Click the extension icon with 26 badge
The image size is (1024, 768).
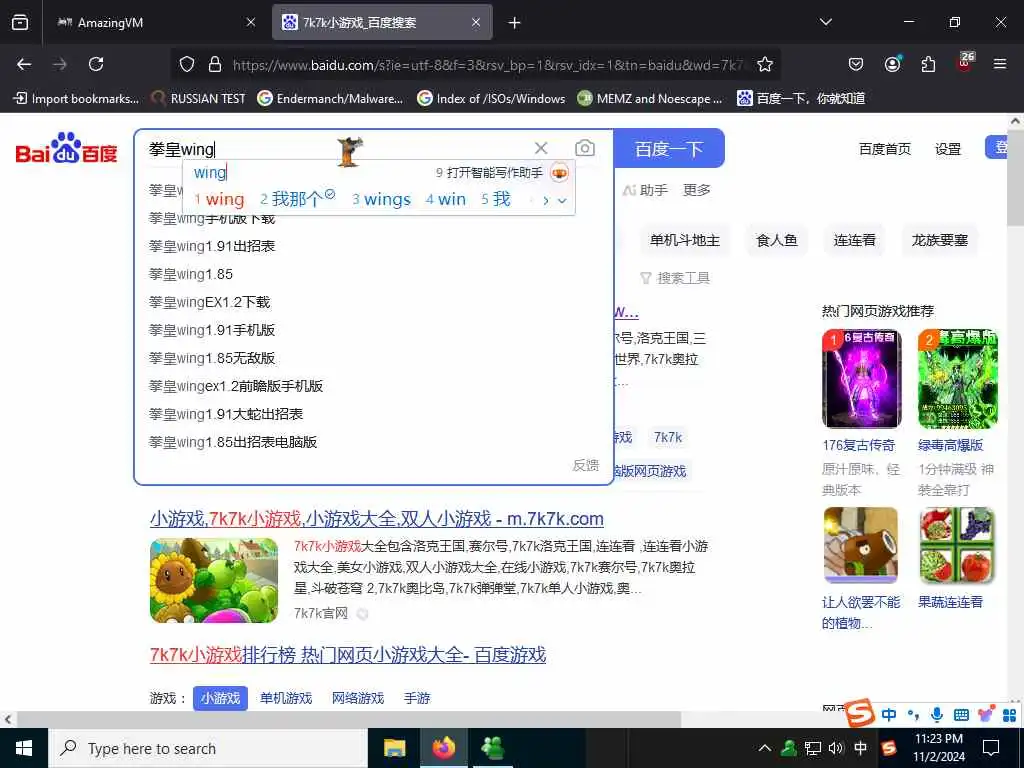(965, 63)
